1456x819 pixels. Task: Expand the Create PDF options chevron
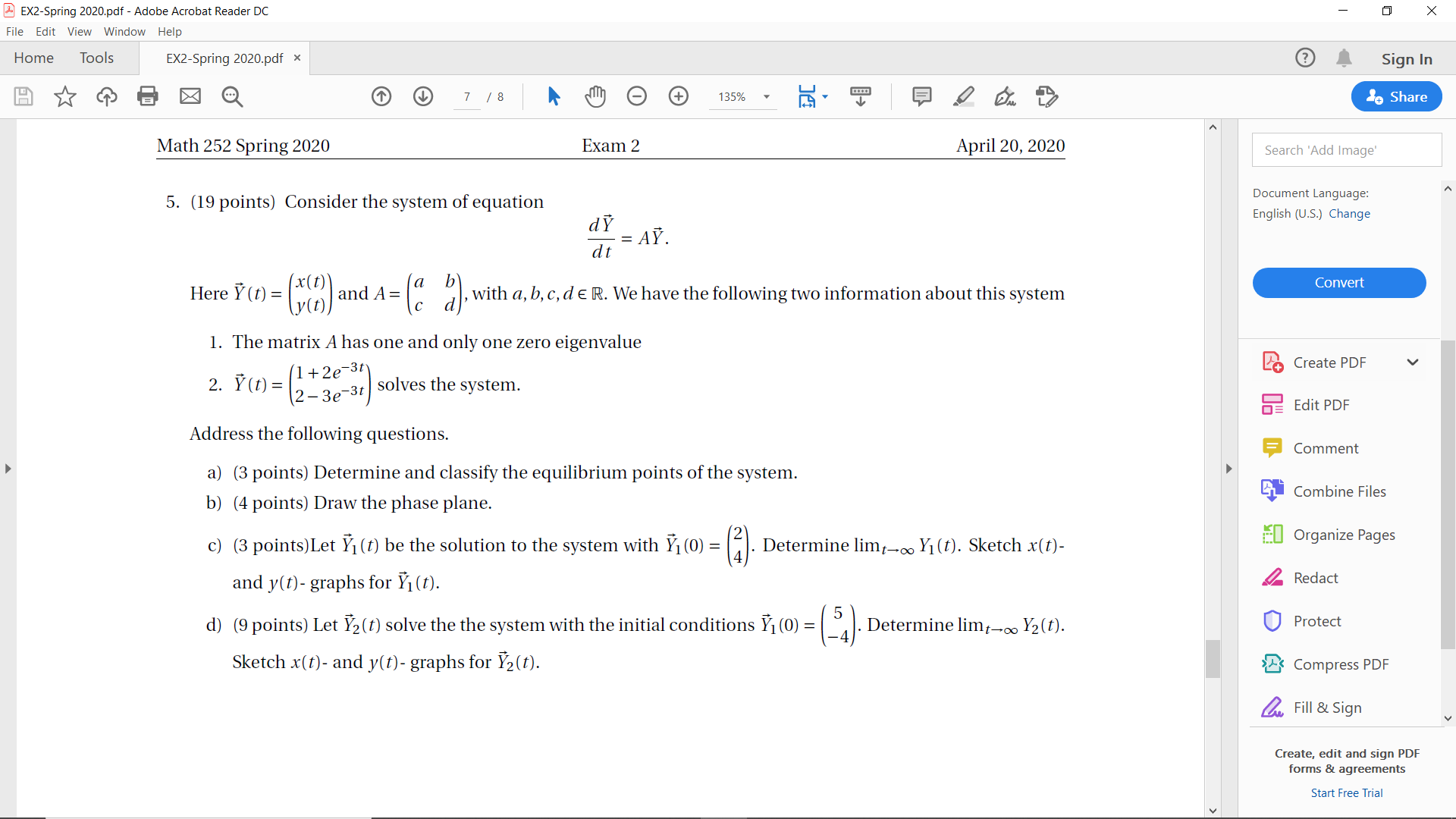click(x=1414, y=362)
